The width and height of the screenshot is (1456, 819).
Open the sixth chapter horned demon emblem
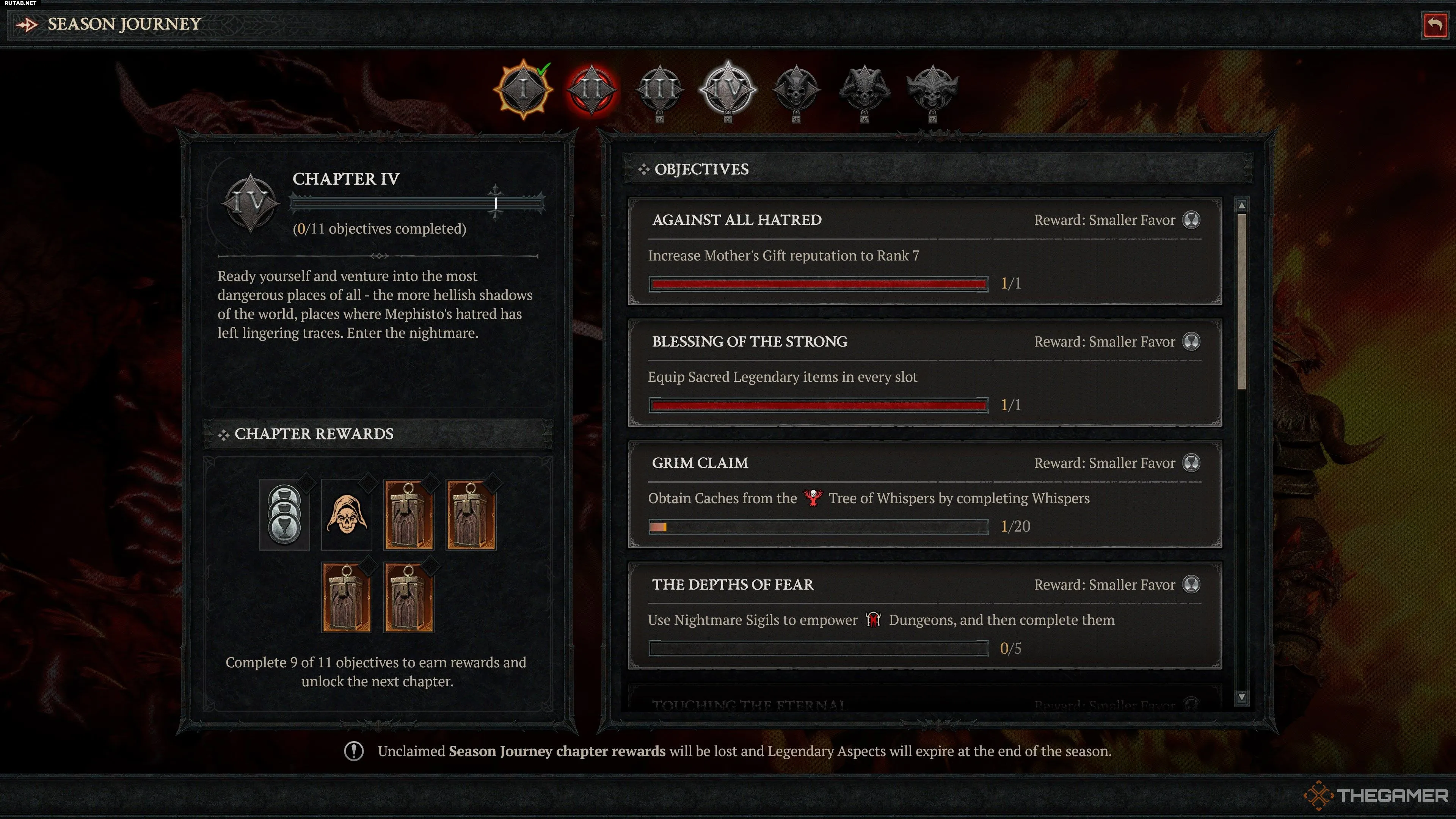coord(864,91)
